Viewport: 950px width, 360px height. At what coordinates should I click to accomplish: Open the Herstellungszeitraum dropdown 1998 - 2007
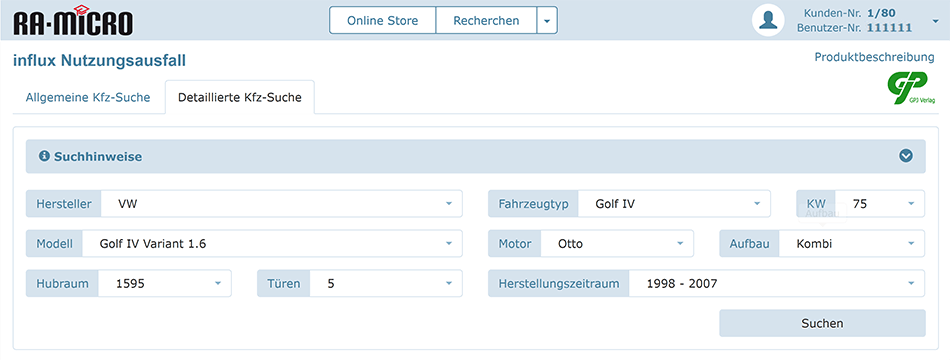(777, 283)
